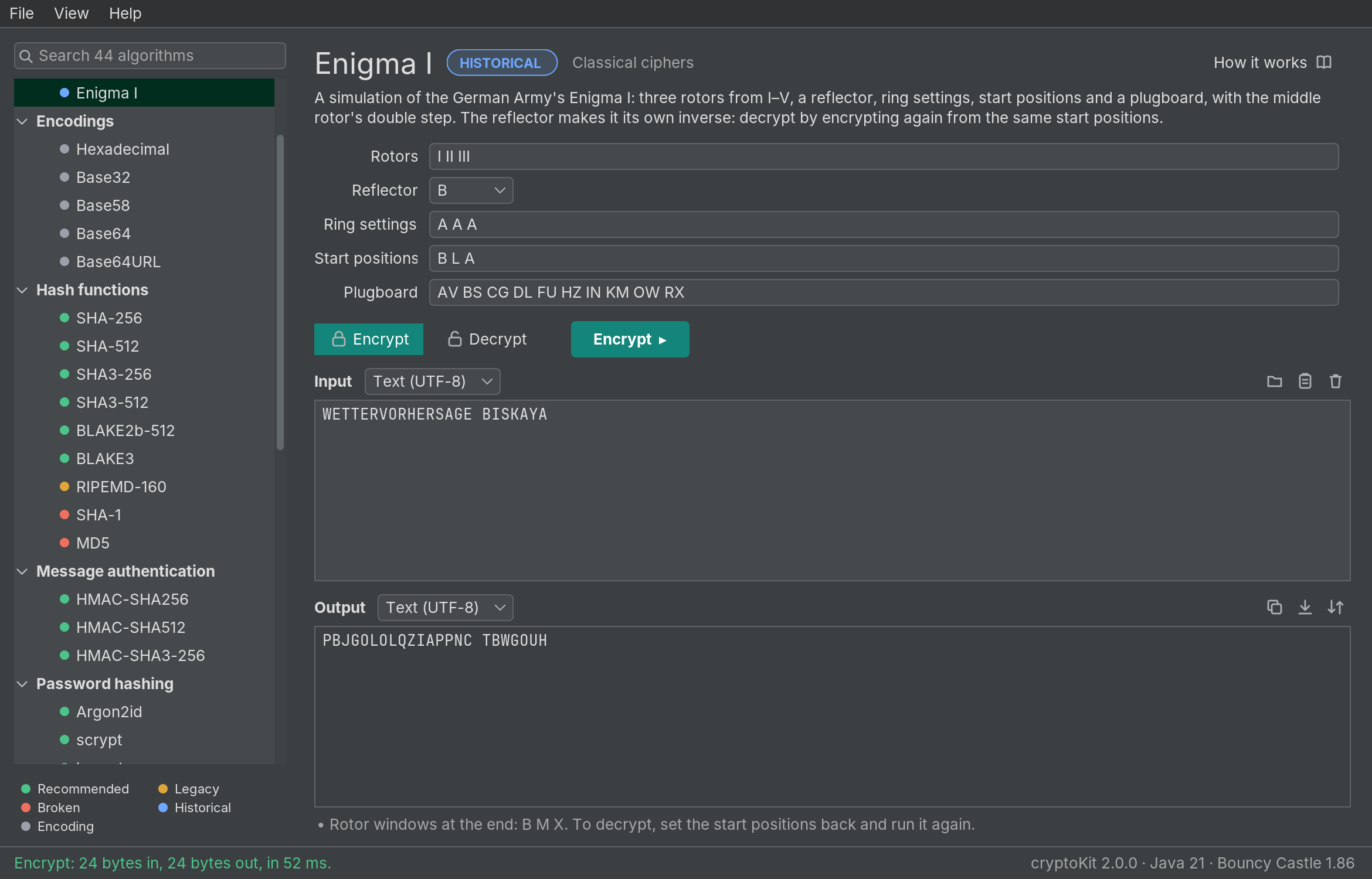Collapse the Password hashing category
This screenshot has height=879, width=1372.
tap(22, 684)
